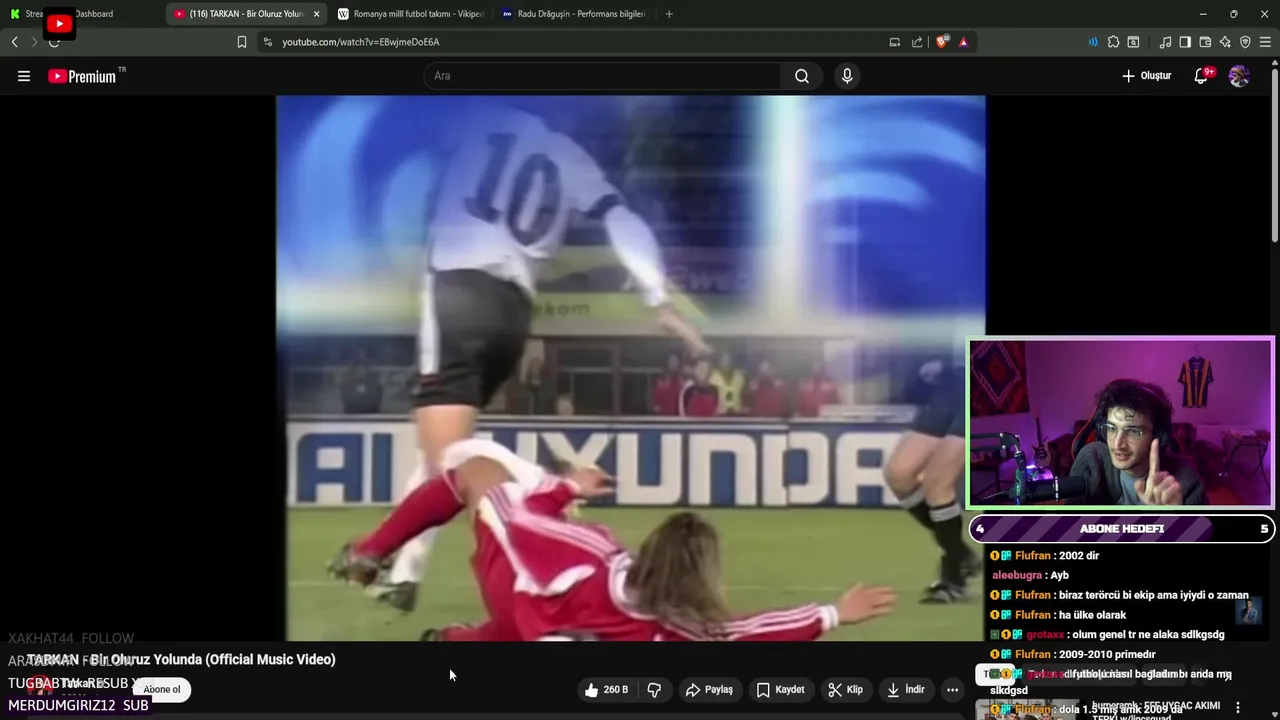Screen dimensions: 1280x720
Task: View site information next to URL
Action: 267,42
